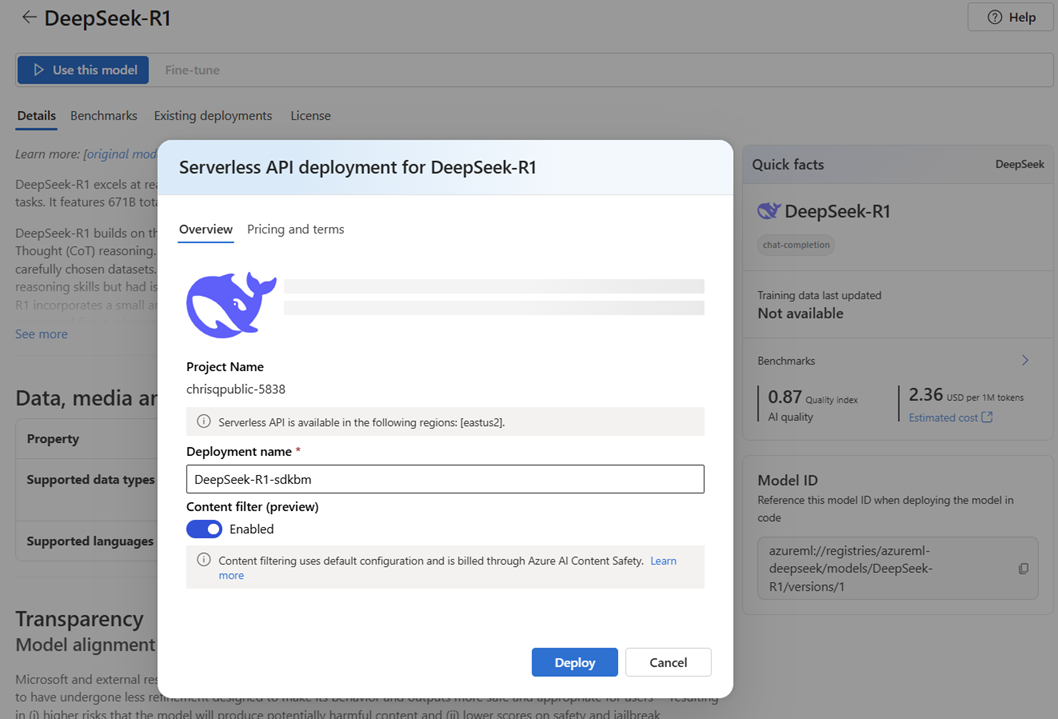Click the play icon in Use this model
The width and height of the screenshot is (1058, 719).
point(38,70)
